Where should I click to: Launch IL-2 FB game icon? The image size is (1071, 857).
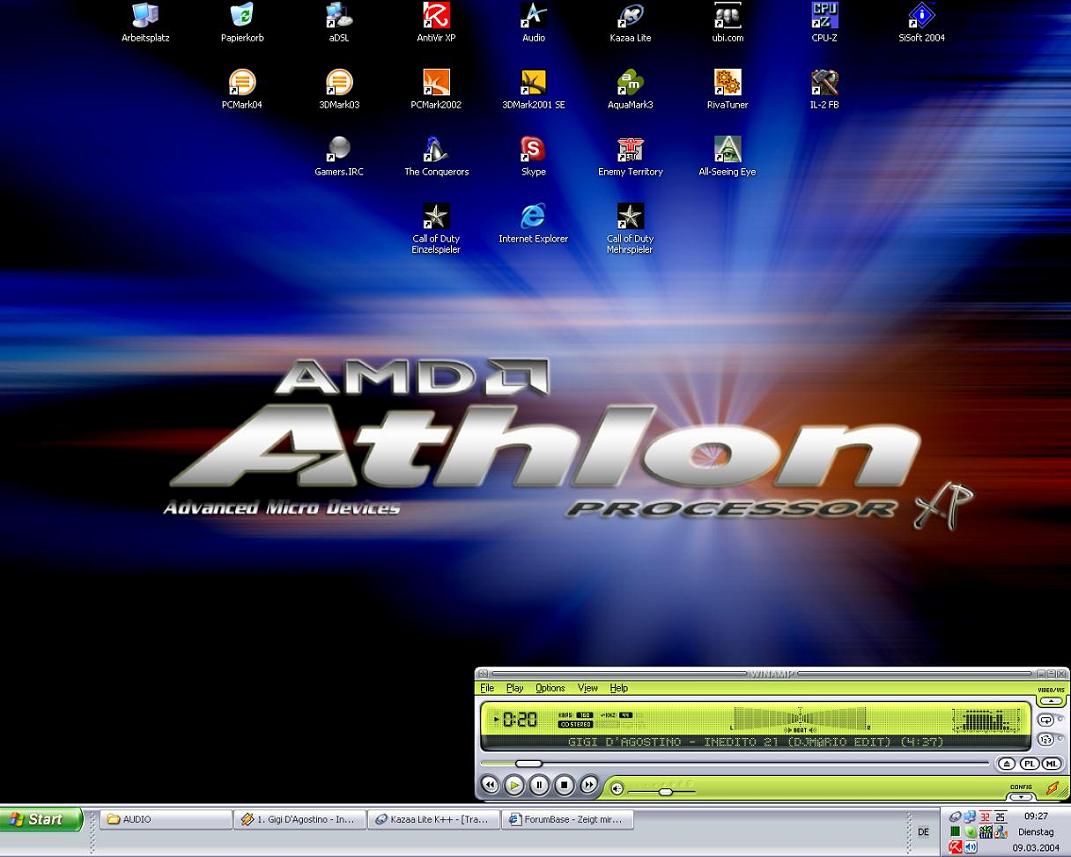click(x=824, y=89)
